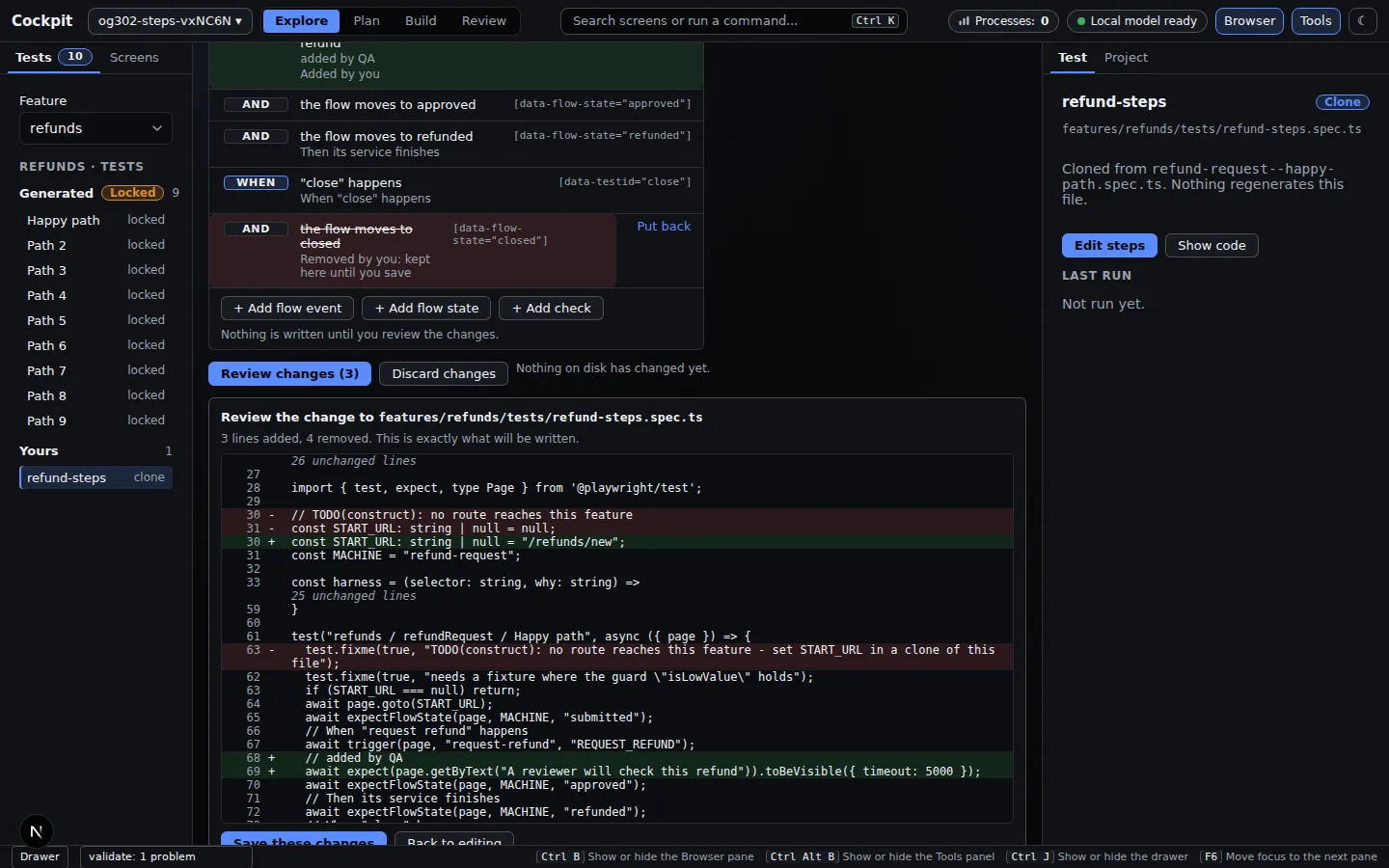Select the Path 2 test
Viewport: 1389px width, 868px height.
click(x=95, y=245)
